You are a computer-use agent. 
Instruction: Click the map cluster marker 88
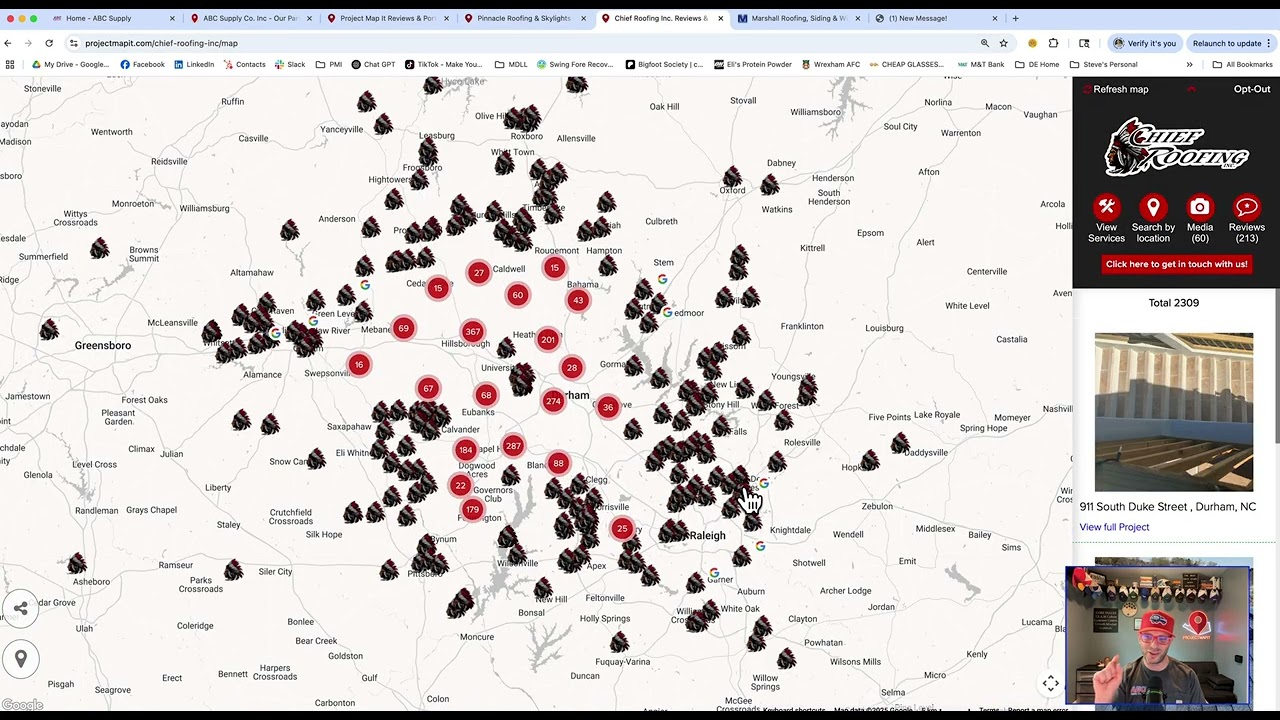tap(558, 463)
